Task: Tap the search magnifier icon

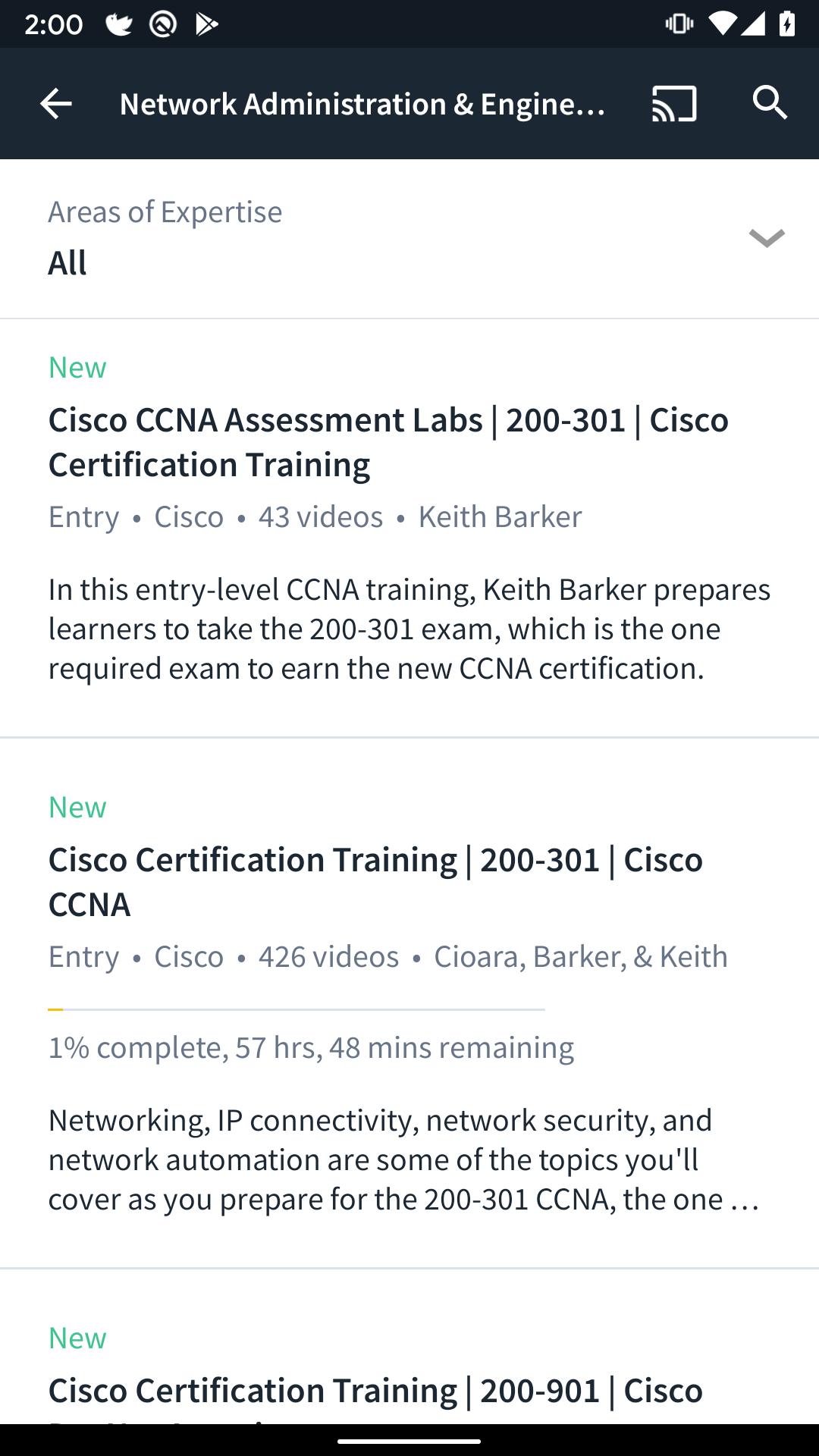Action: 770,102
